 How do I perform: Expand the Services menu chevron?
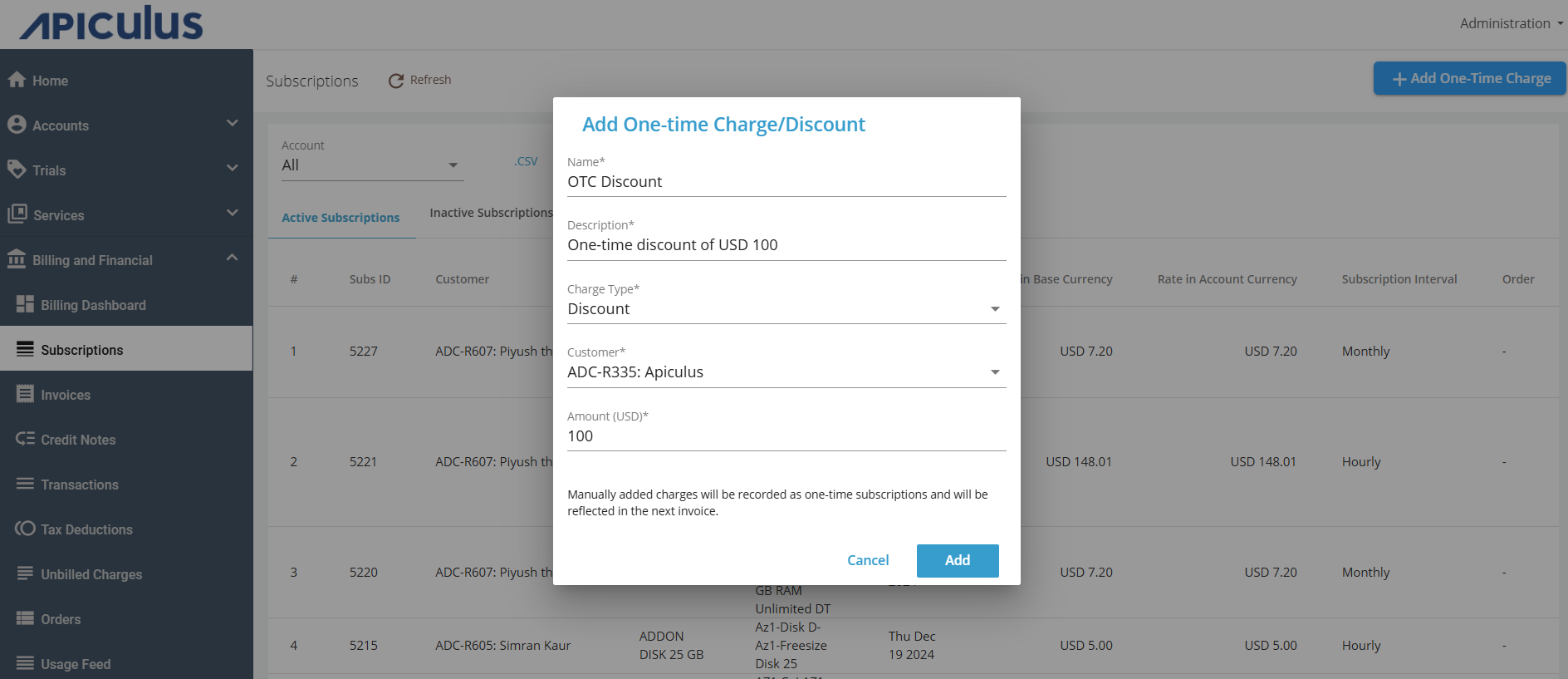(x=233, y=213)
